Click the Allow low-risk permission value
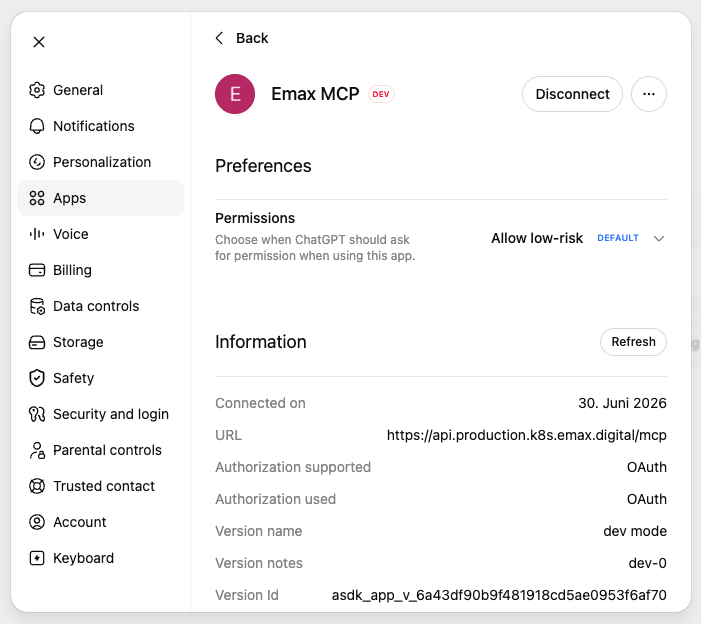This screenshot has height=624, width=701. coord(537,238)
